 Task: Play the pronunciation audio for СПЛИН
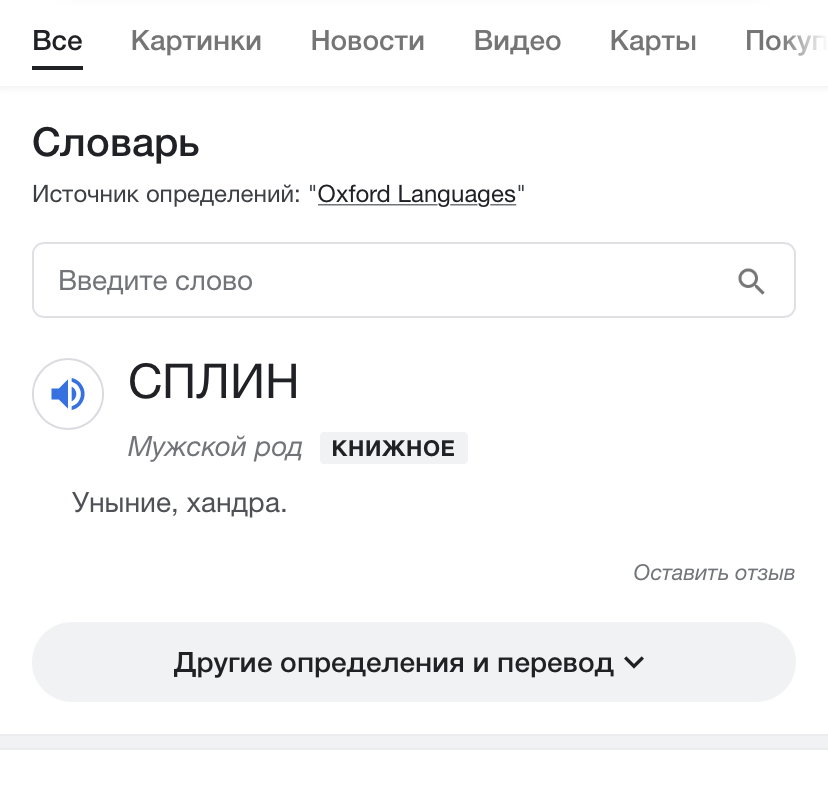pos(68,394)
